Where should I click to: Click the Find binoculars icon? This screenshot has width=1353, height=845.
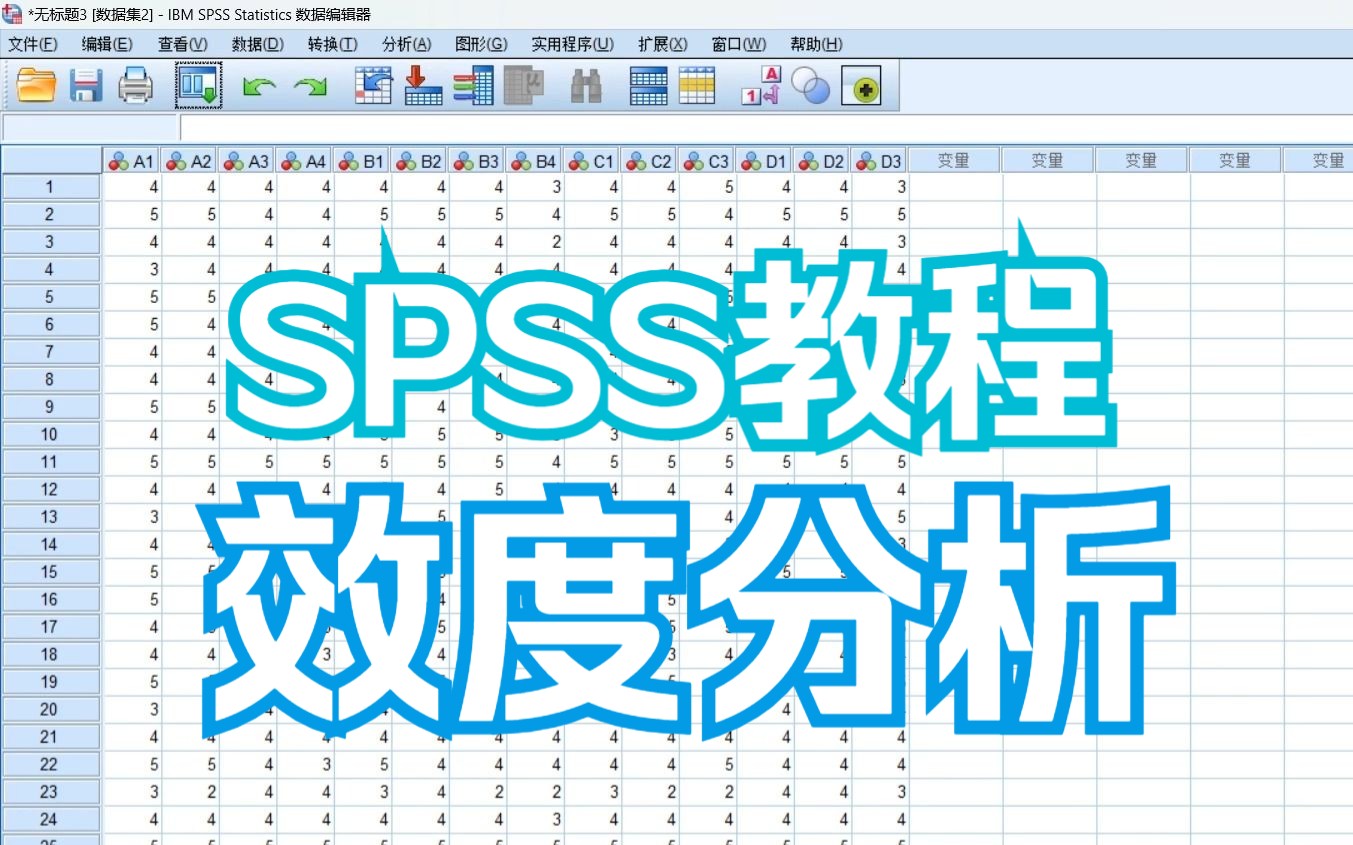click(586, 87)
